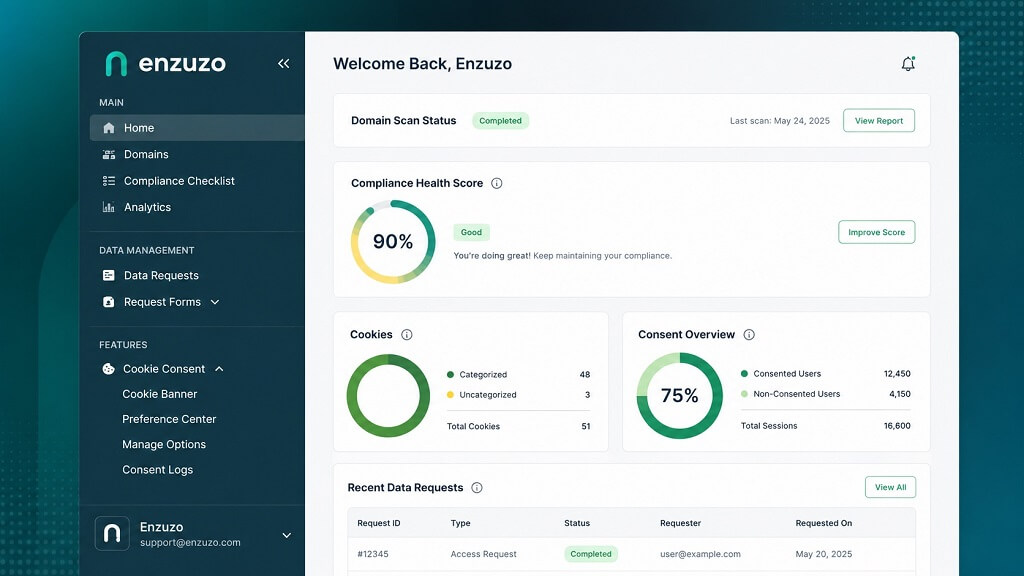Click the Compliance Checklist list icon
The height and width of the screenshot is (576, 1024).
(108, 181)
